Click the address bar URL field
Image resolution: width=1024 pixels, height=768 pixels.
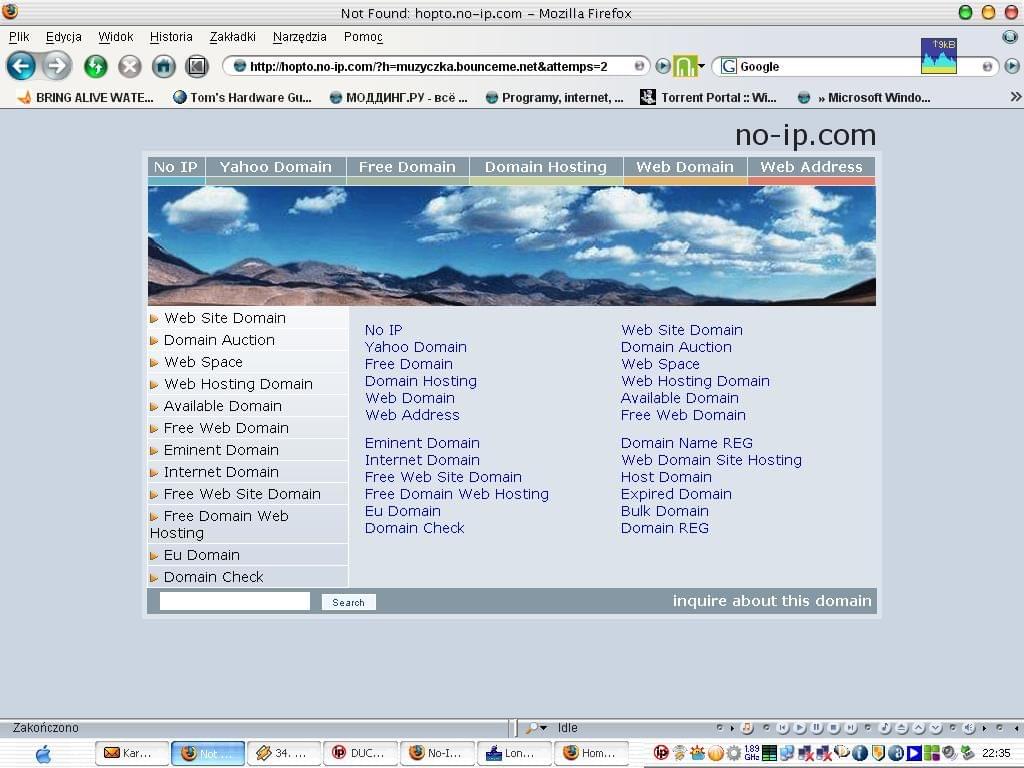pos(436,66)
